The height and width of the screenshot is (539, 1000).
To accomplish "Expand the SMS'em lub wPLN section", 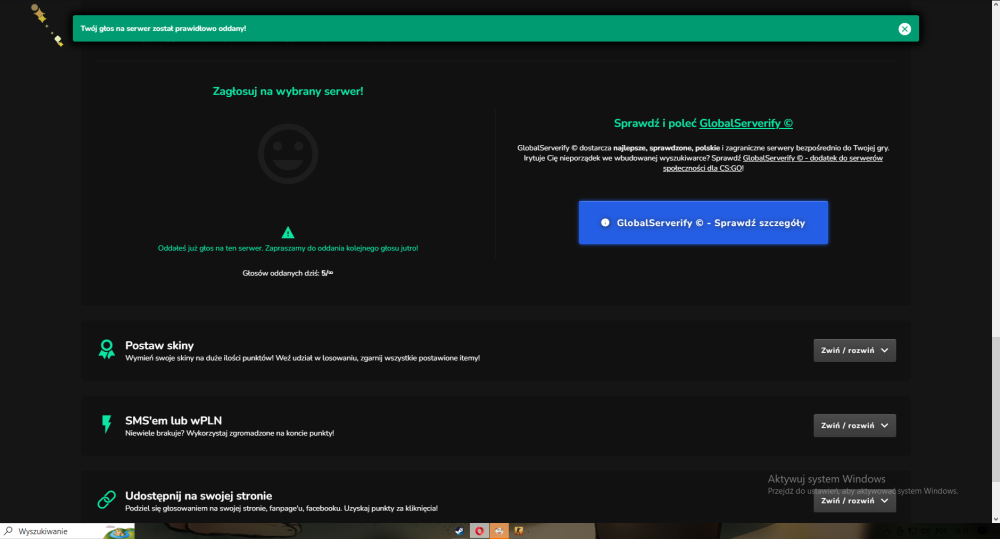I will (854, 425).
